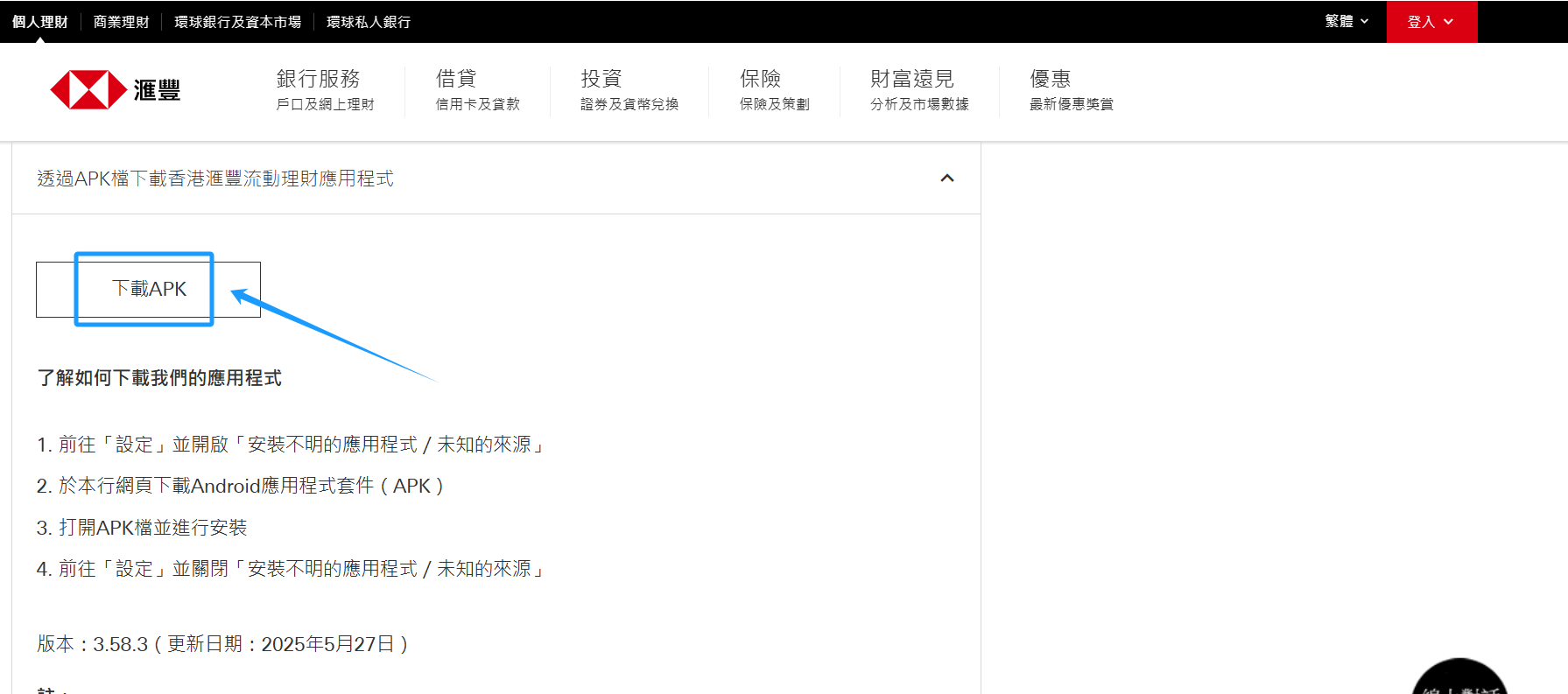The width and height of the screenshot is (1568, 694).
Task: Click the red 登入 login button
Action: pos(1431,22)
